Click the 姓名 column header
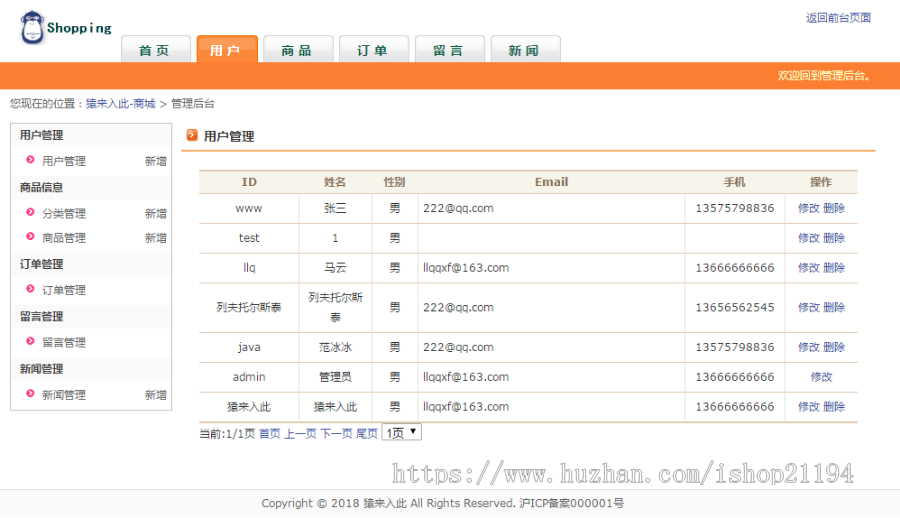Screen dimensions: 900x518 tap(335, 182)
